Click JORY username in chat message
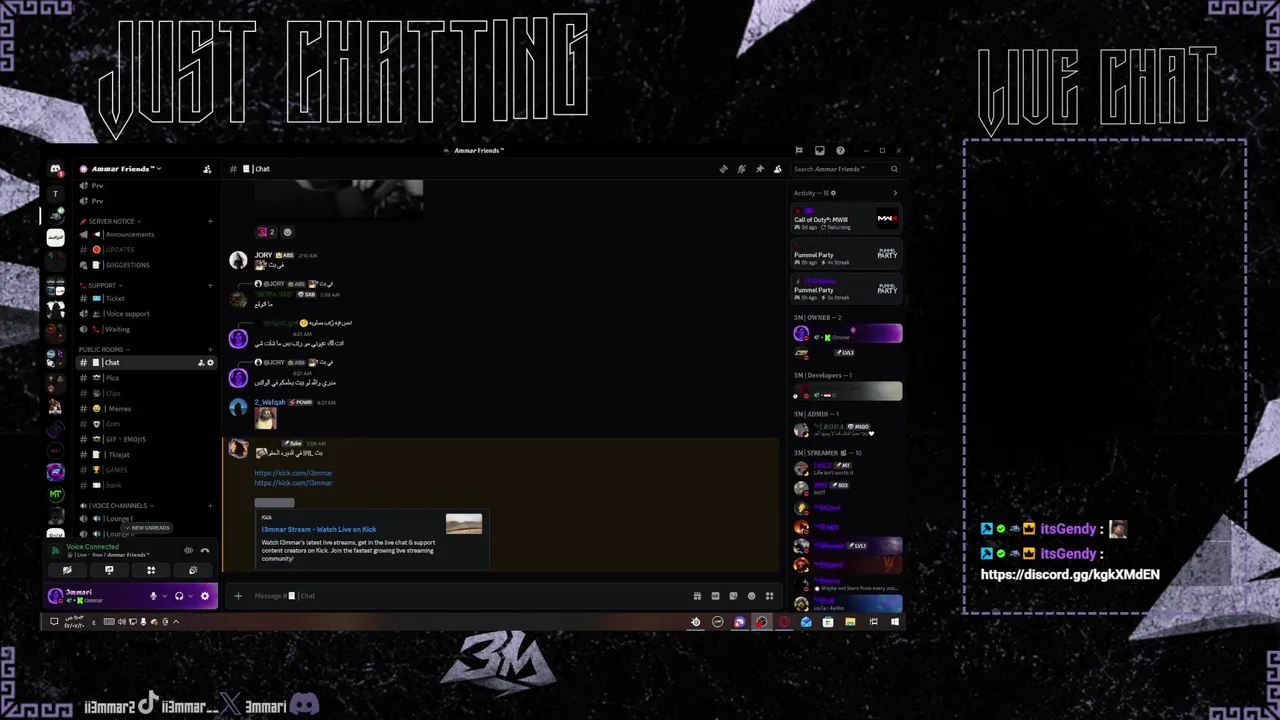Image resolution: width=1280 pixels, height=720 pixels. (263, 255)
